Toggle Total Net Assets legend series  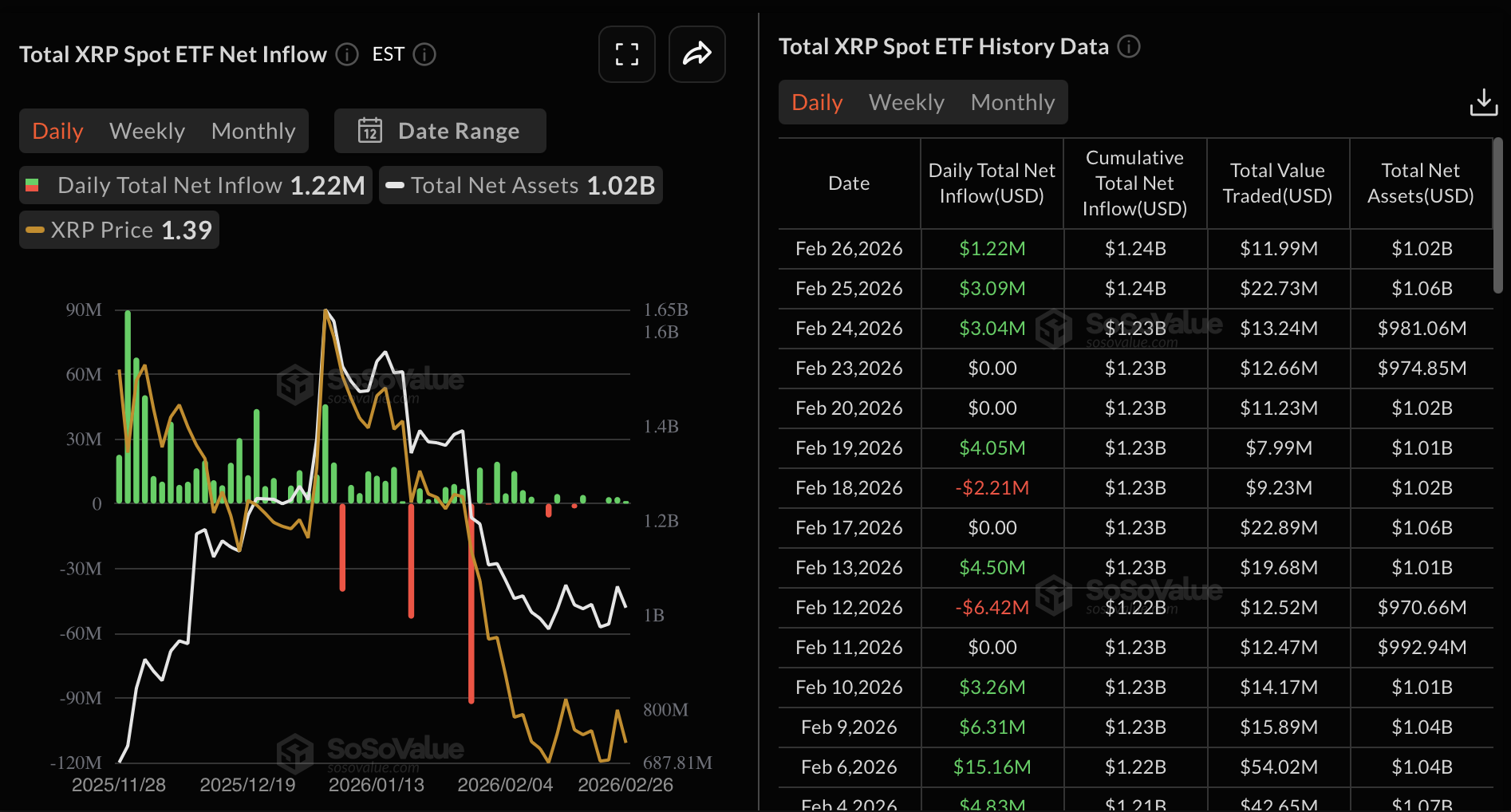[520, 185]
